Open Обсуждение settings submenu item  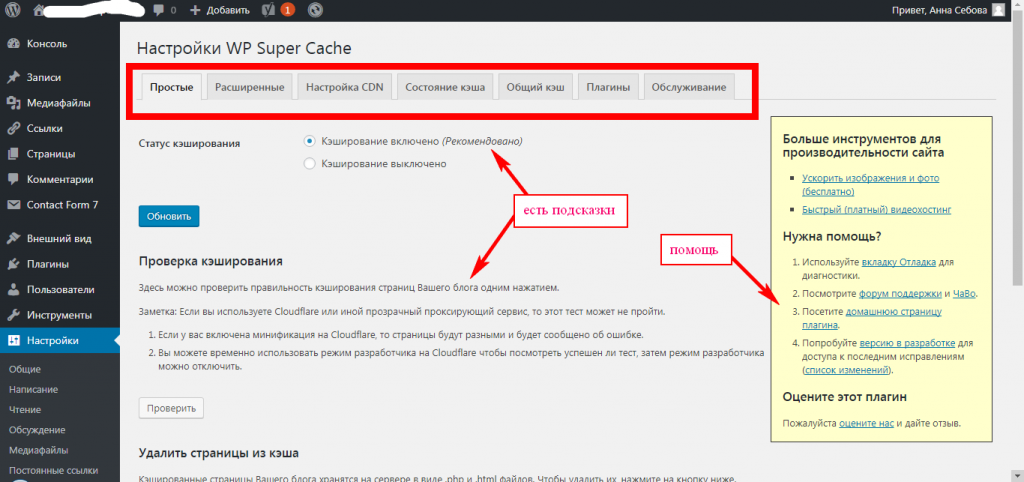point(37,430)
